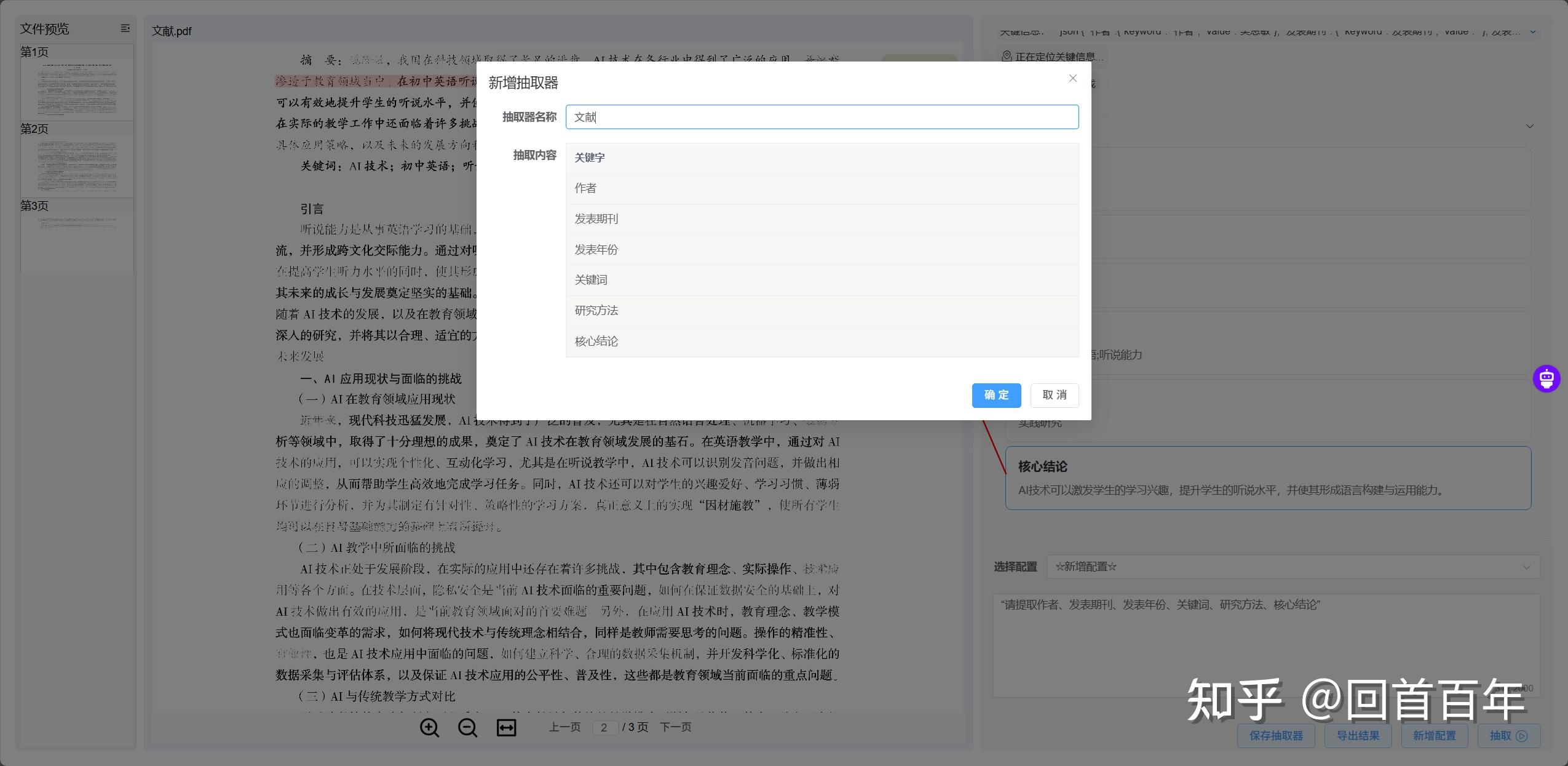Screen dimensions: 1568x766
Task: Click the page number input showing 2
Action: coord(606,727)
